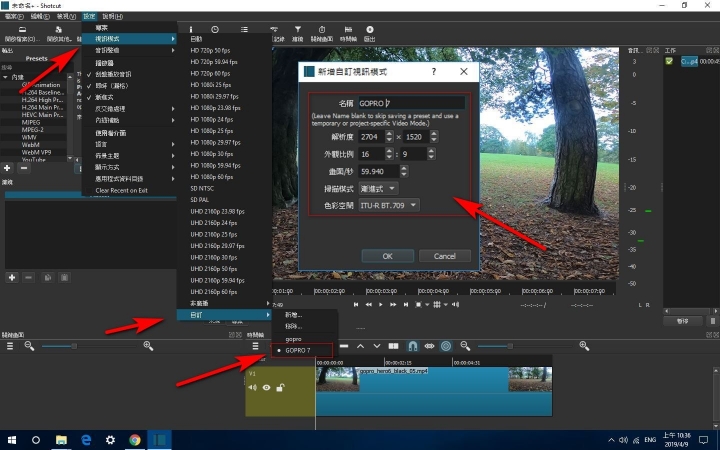Click the name field containing GOPRO 7
The height and width of the screenshot is (450, 720).
(411, 103)
